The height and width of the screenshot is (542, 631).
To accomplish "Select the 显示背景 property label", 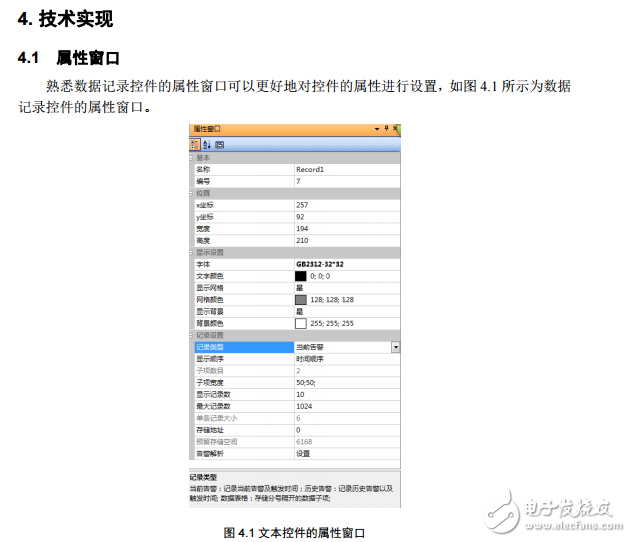I will click(x=210, y=311).
